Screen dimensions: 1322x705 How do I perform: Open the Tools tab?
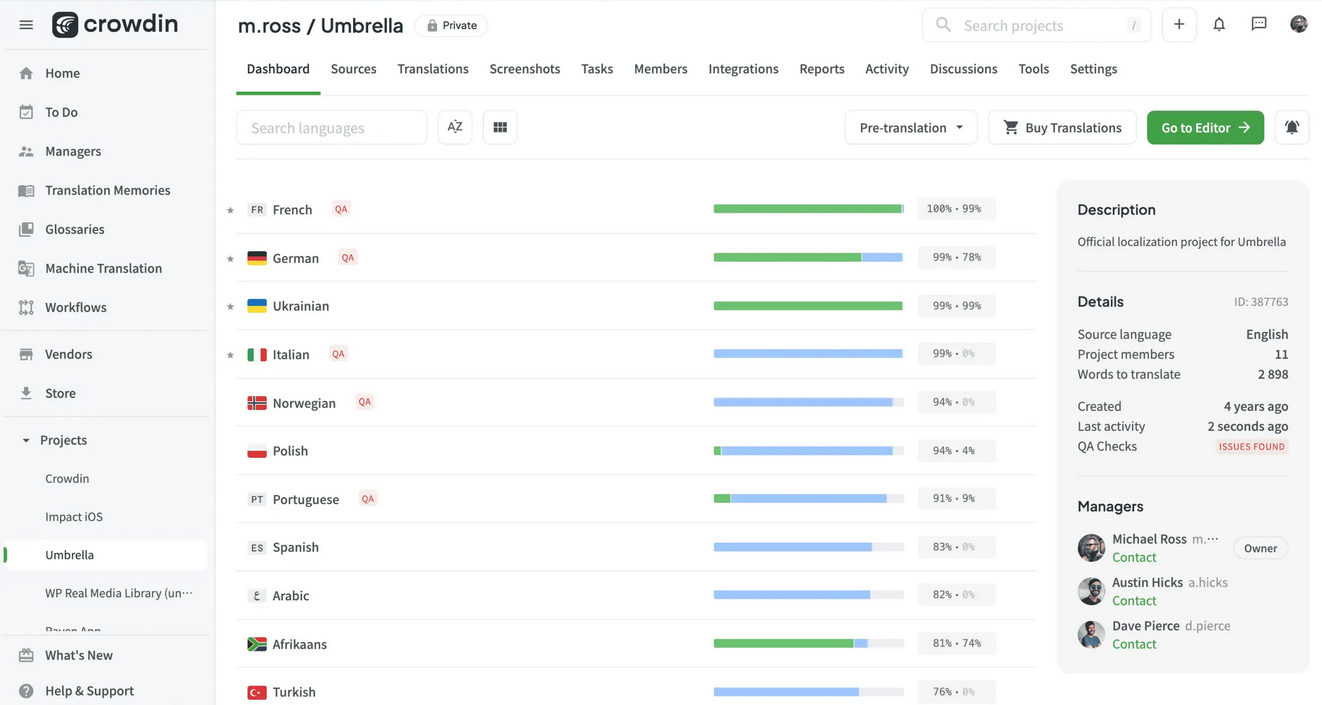tap(1034, 69)
